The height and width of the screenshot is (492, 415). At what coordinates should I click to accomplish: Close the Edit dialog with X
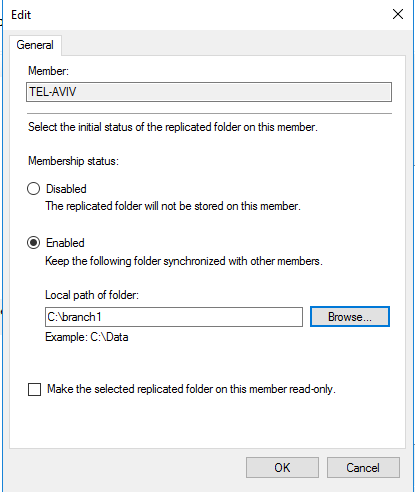click(x=398, y=14)
